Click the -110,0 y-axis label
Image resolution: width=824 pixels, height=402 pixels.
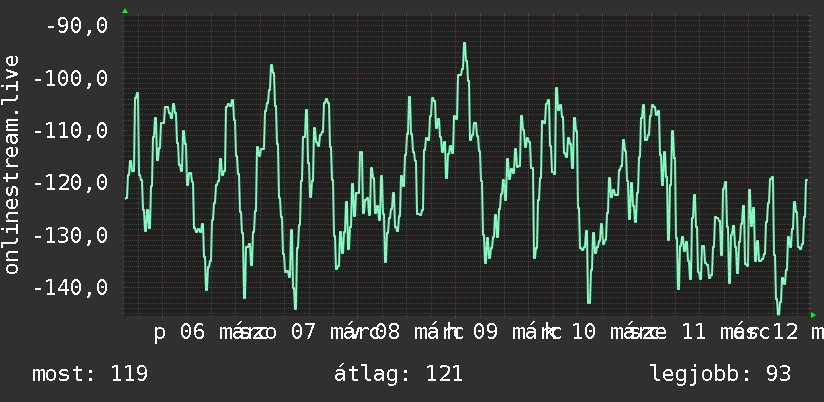coord(70,131)
